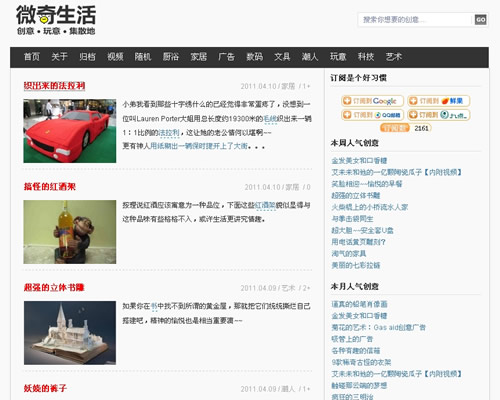Screen dimensions: 500x400
Task: Open the post title 织出来的法拉利
Action: pos(54,86)
